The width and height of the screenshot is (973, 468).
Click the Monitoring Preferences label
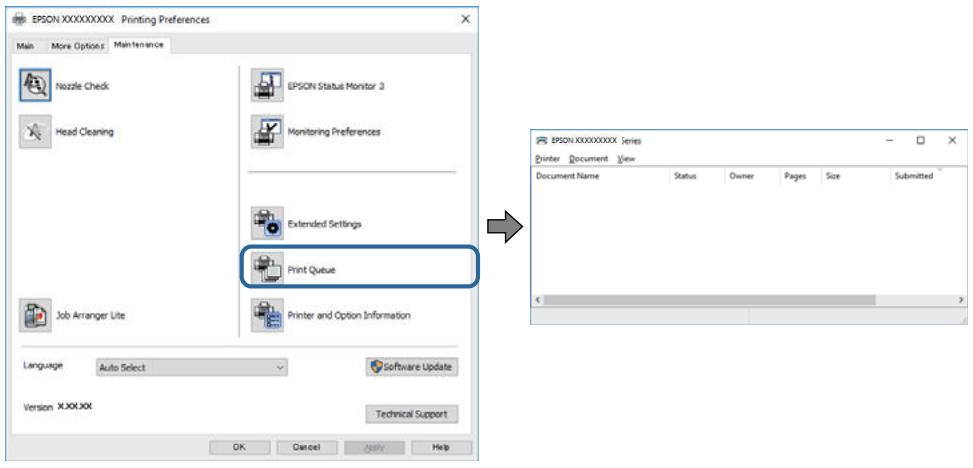334,132
